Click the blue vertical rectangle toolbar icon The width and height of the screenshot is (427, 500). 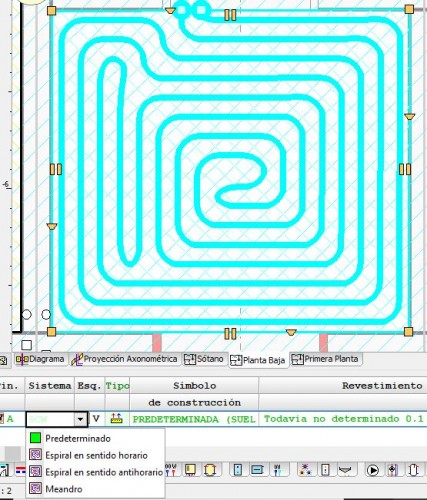[x=238, y=470]
